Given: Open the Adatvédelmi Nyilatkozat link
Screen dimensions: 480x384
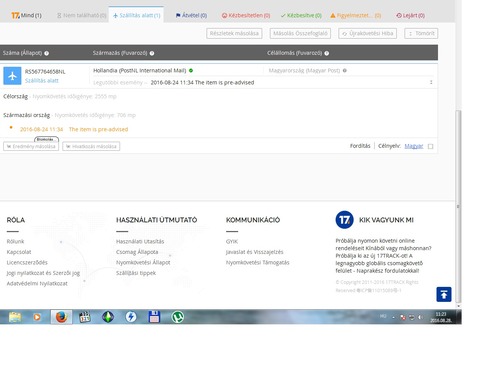Looking at the screenshot, I should [37, 283].
